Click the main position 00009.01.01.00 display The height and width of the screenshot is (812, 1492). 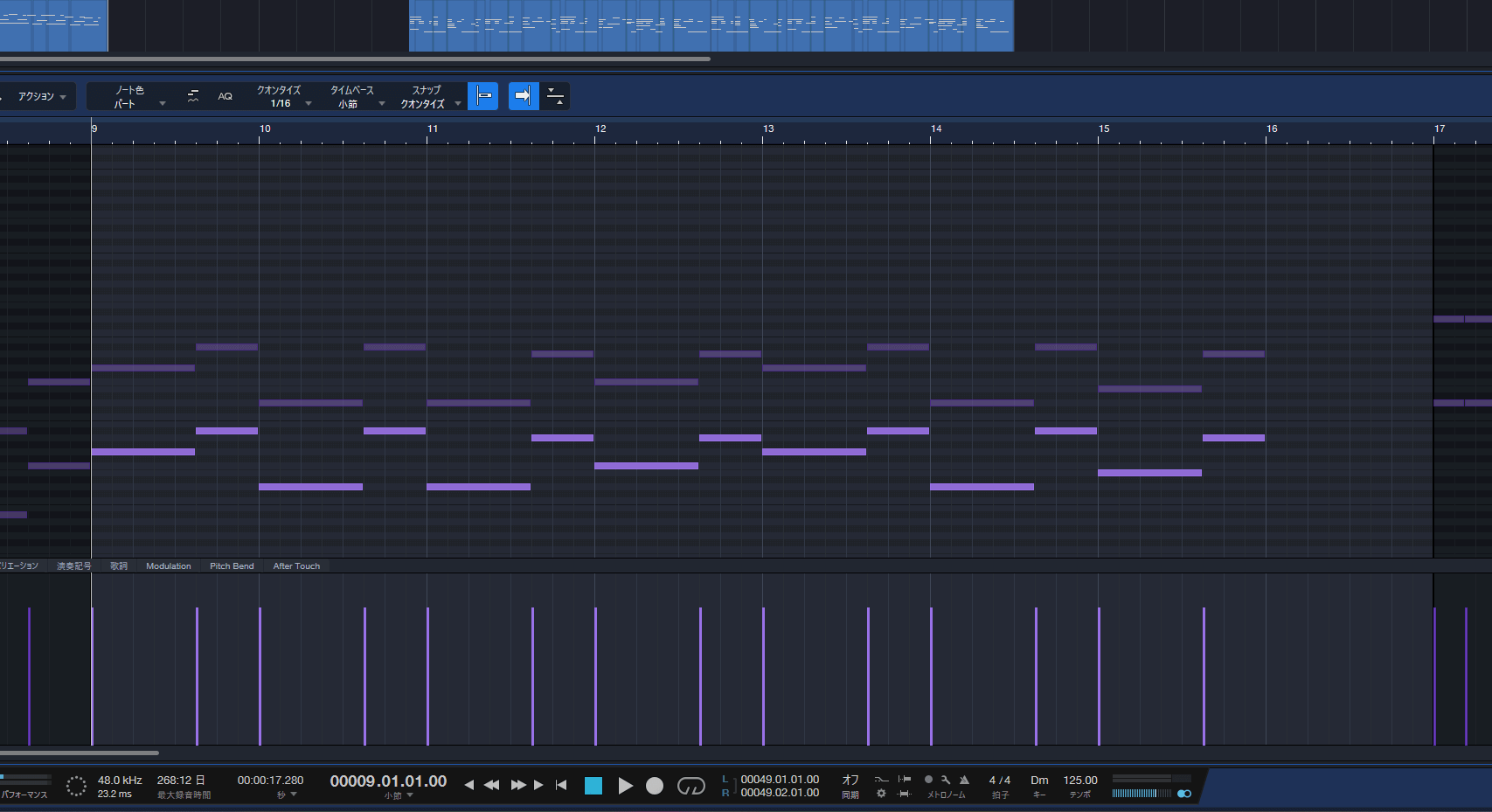coord(388,781)
